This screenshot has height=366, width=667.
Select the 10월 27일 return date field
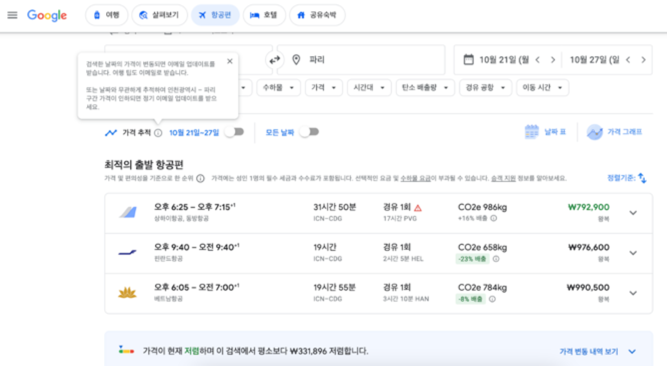pyautogui.click(x=594, y=60)
